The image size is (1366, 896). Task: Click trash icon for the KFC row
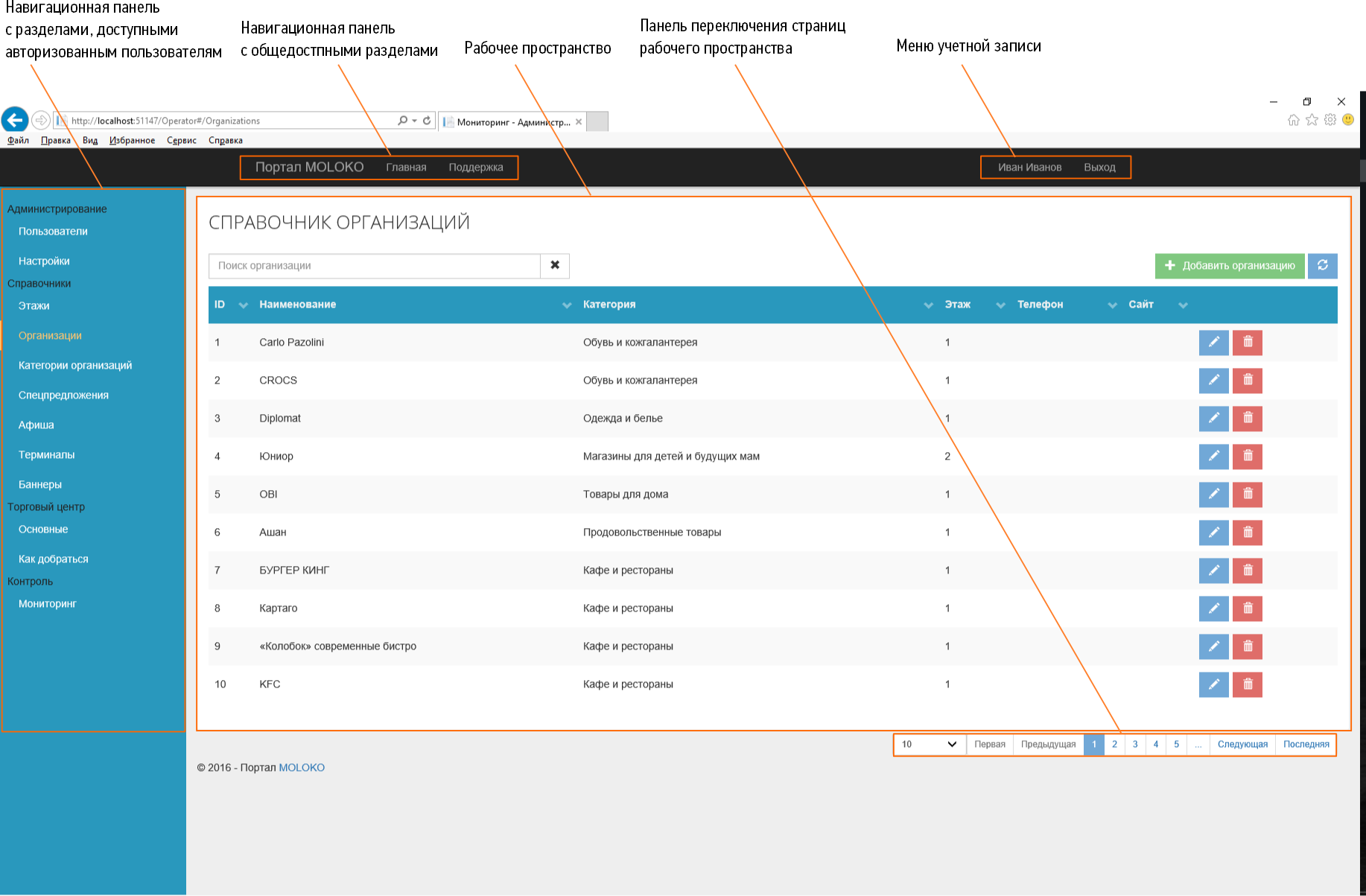[1248, 684]
